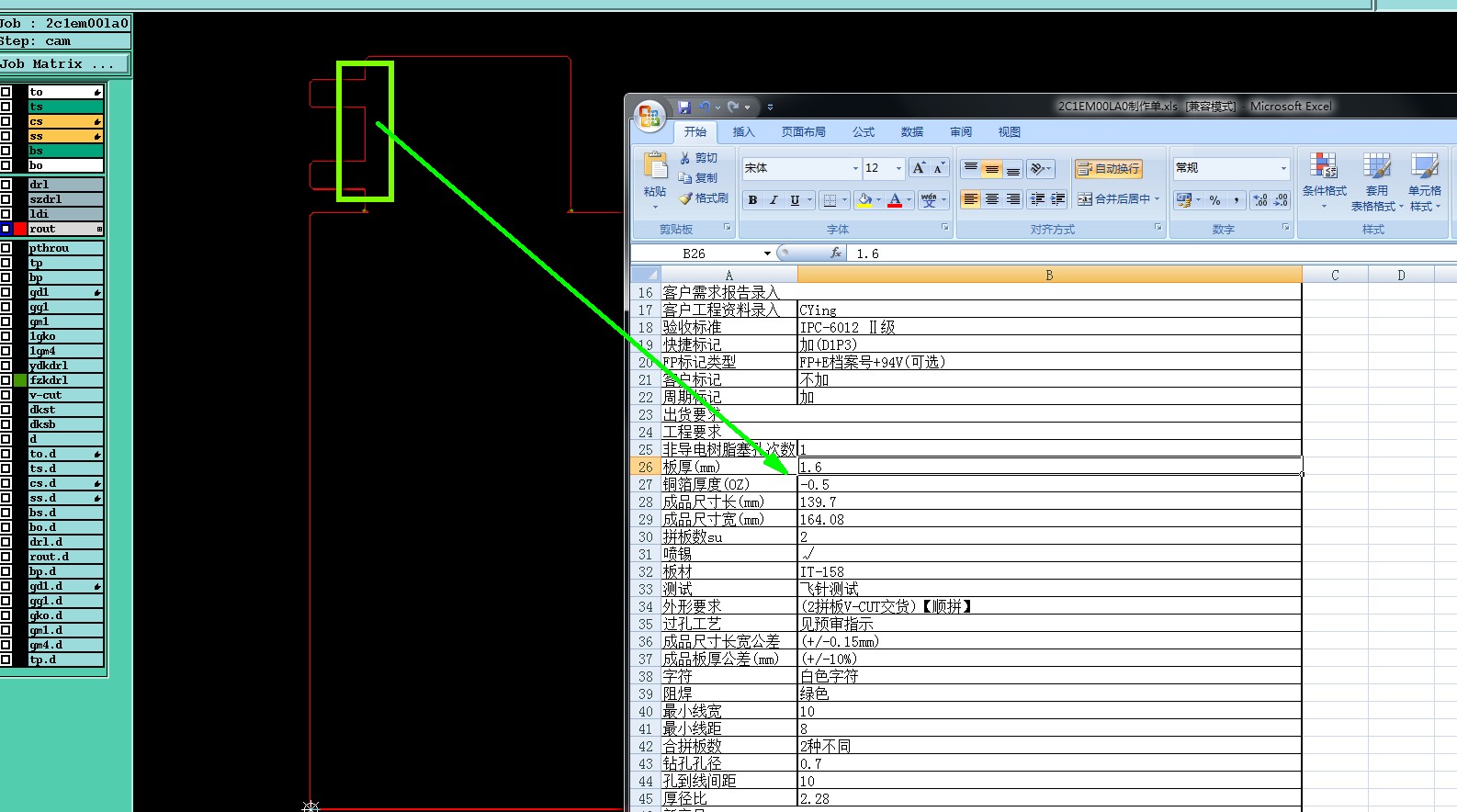This screenshot has height=812, width=1457.
Task: Open the fill color dropdown arrow
Action: point(878,199)
